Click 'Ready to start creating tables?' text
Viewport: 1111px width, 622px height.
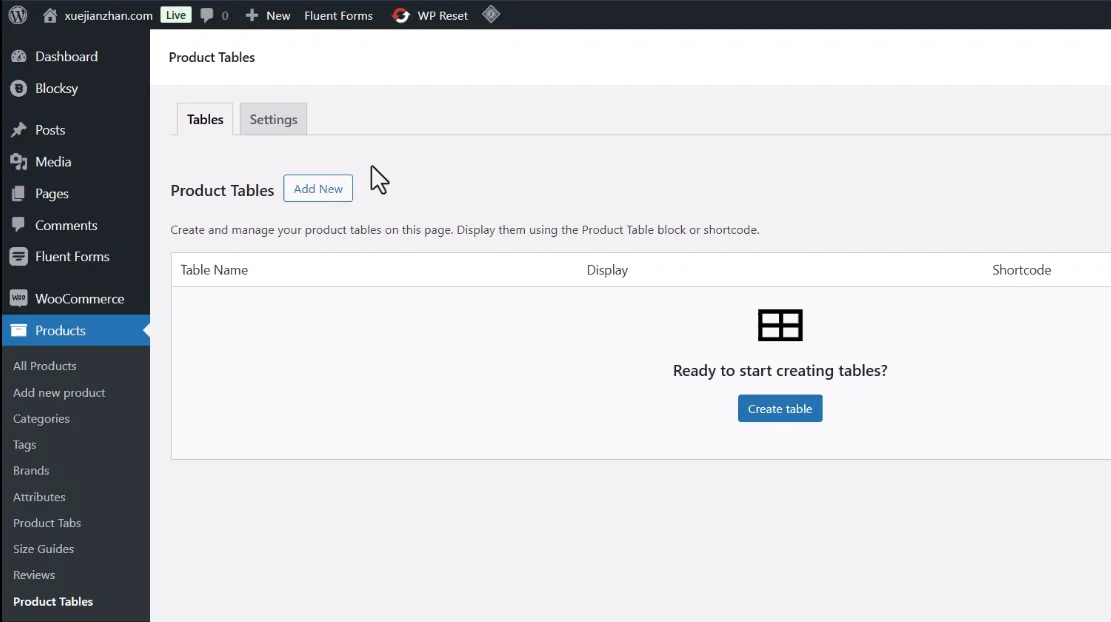[780, 371]
